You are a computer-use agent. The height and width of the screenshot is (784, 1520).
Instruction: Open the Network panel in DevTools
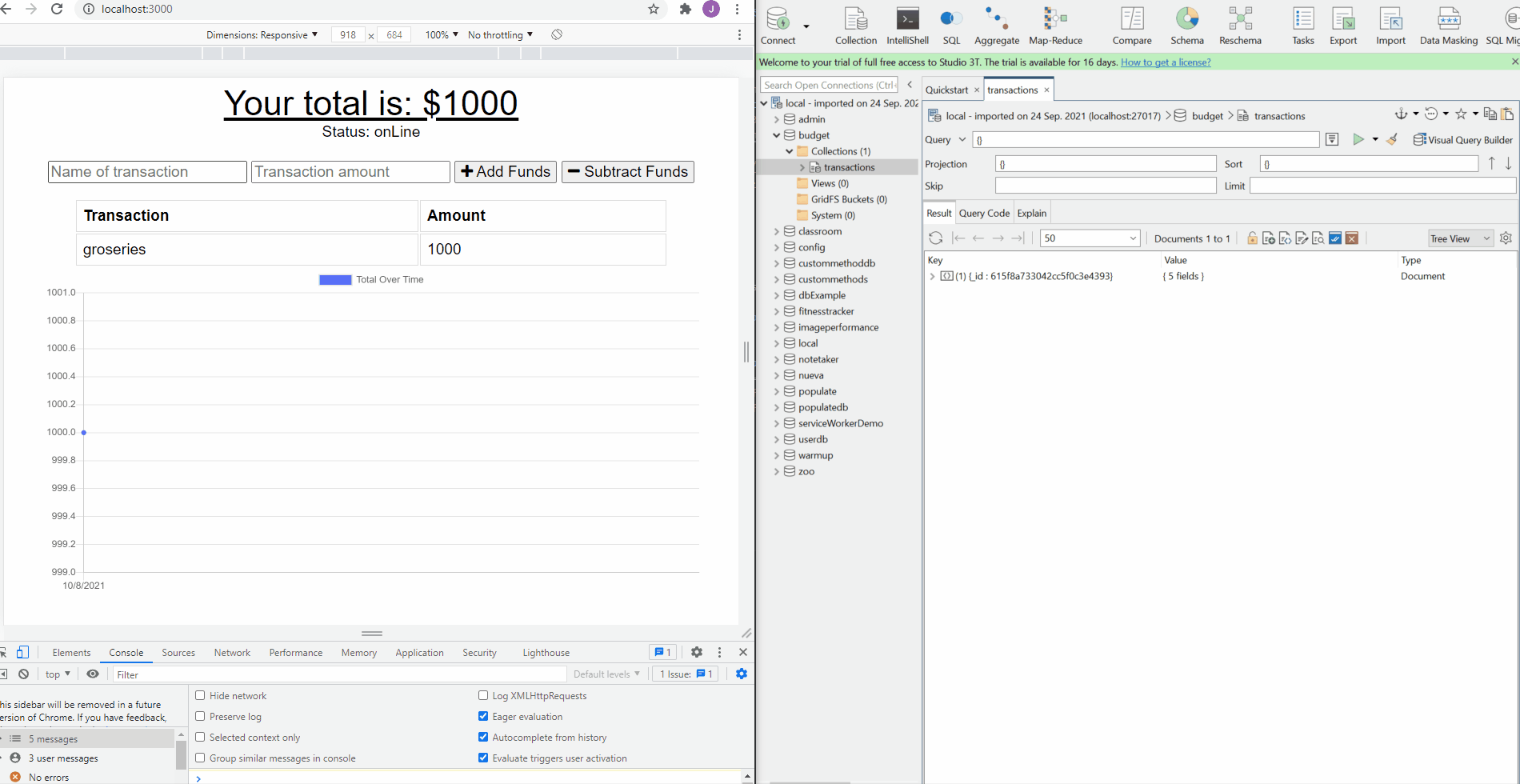pyautogui.click(x=231, y=652)
